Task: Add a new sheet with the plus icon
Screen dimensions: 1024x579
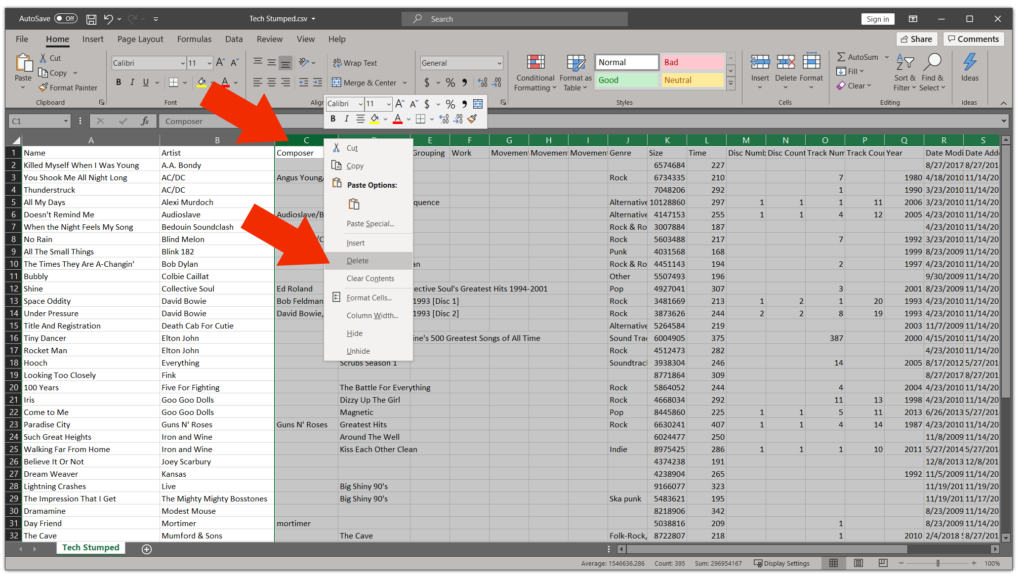Action: tap(147, 549)
